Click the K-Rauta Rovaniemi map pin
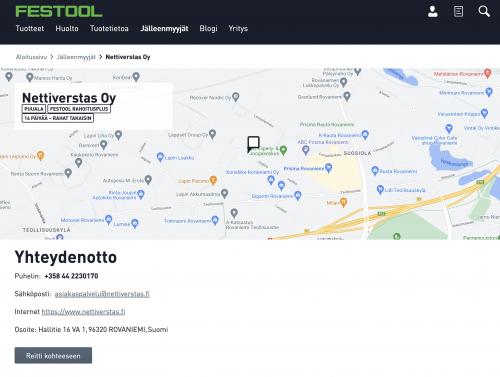This screenshot has height=377, width=500. click(x=365, y=134)
